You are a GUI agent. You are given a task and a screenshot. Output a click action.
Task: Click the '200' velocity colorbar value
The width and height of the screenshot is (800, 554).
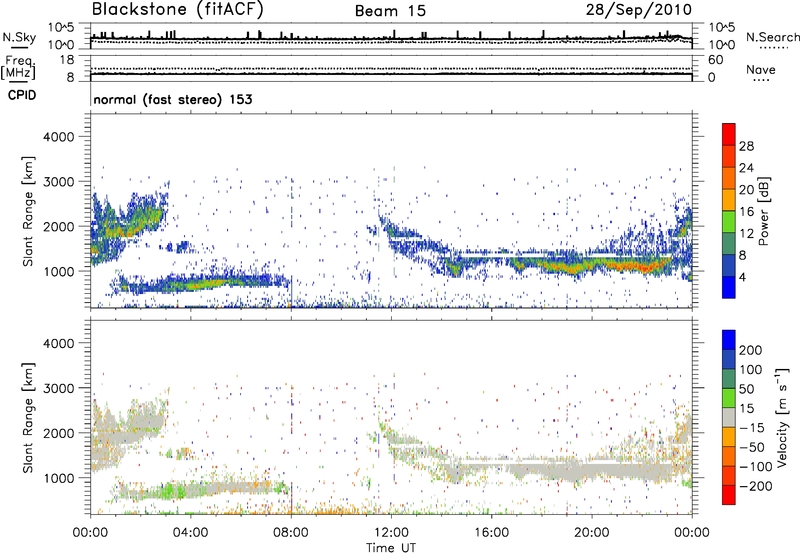(x=751, y=350)
